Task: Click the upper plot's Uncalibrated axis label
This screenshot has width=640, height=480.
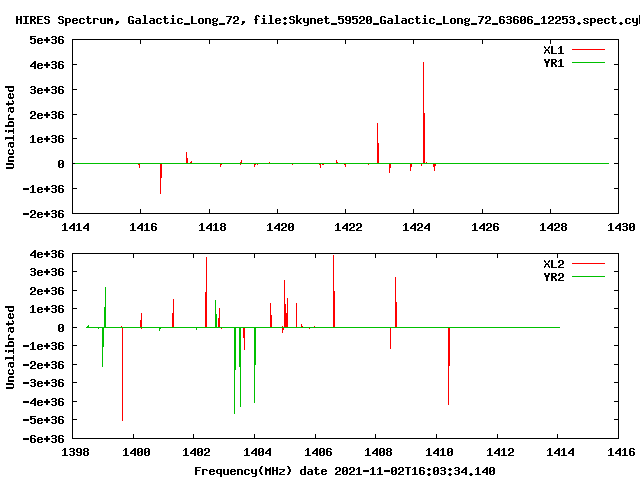Action: (10, 127)
